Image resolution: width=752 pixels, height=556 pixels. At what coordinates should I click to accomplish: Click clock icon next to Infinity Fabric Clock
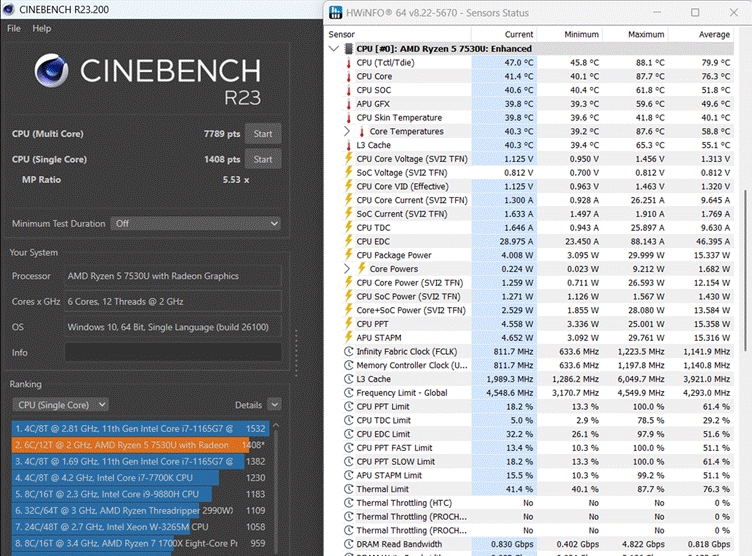(349, 352)
